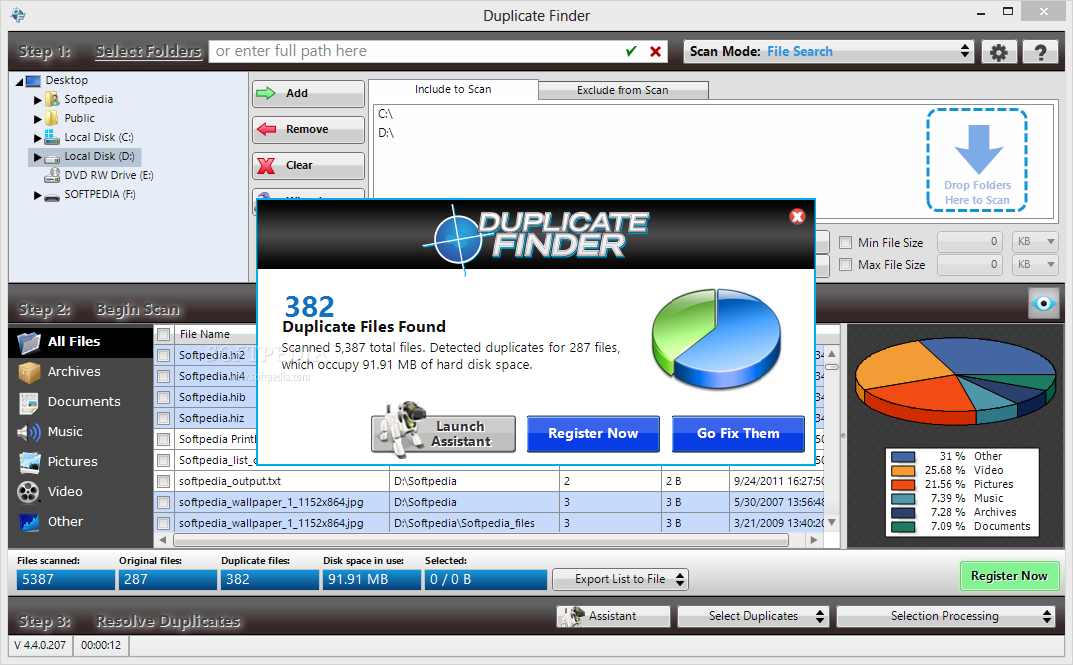
Task: Click the blue Other legend swatch
Action: 903,456
